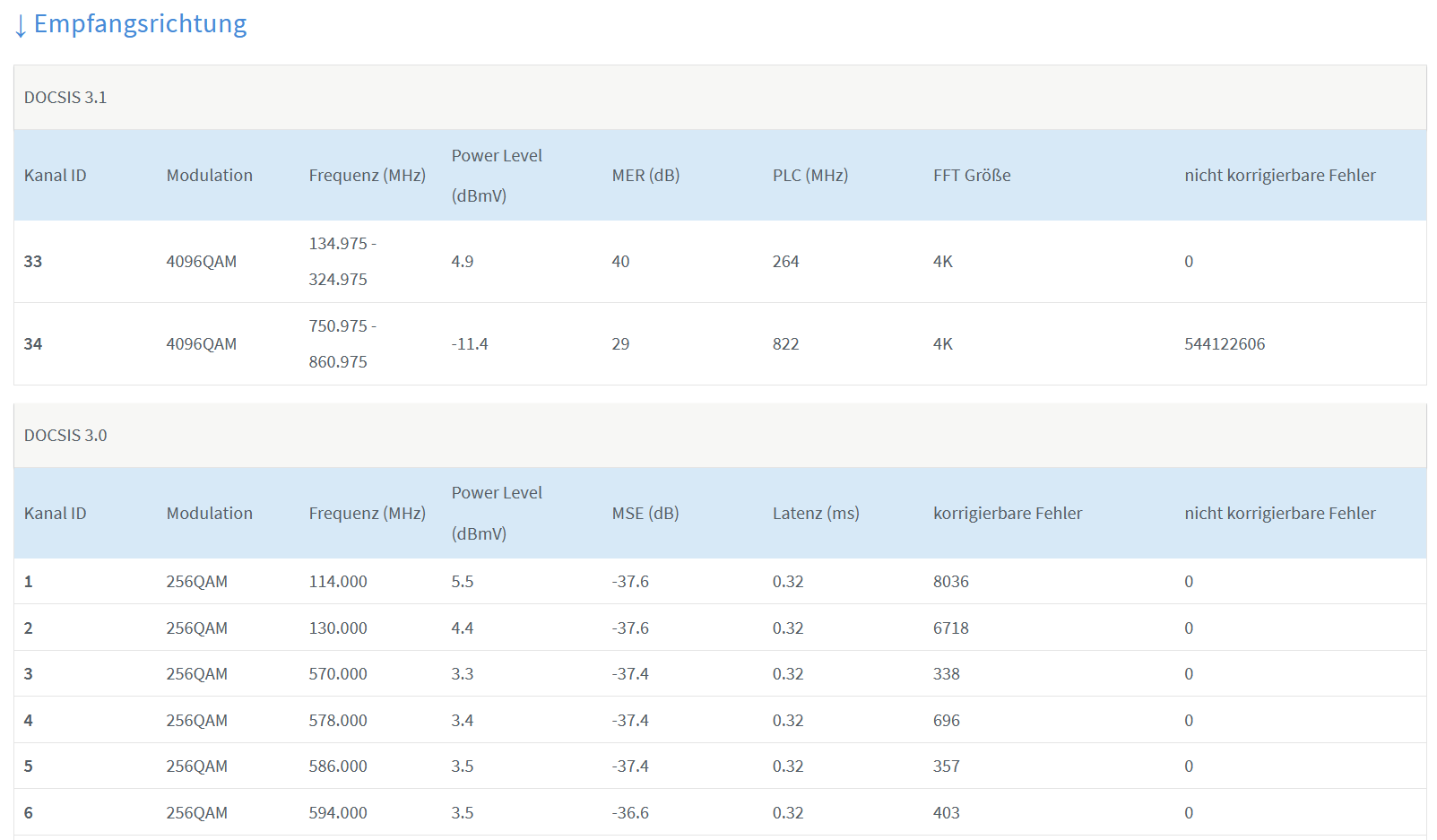The width and height of the screenshot is (1437, 840).
Task: Click the MER (dB) column header
Action: coord(645,176)
